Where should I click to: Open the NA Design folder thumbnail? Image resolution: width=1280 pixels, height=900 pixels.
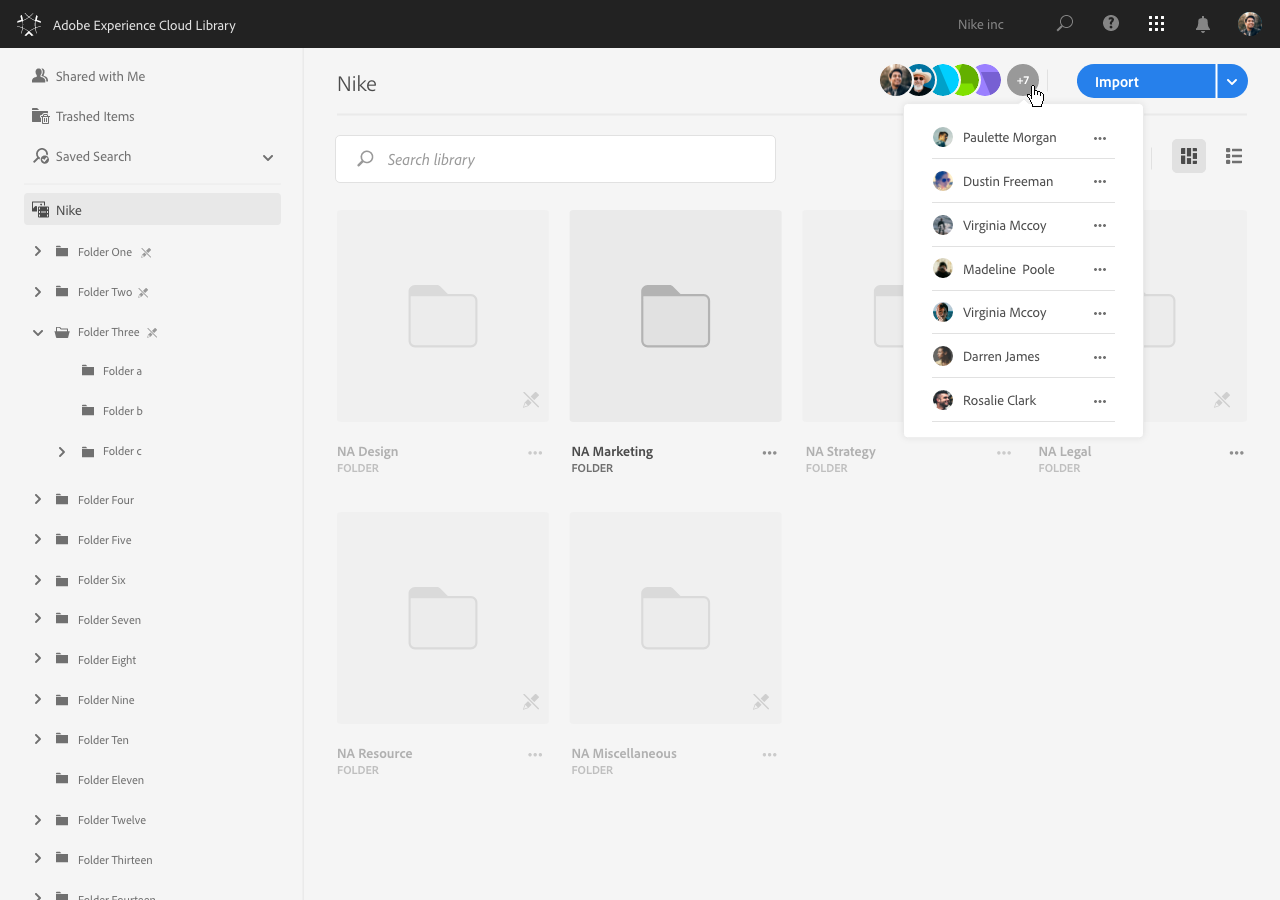click(443, 316)
